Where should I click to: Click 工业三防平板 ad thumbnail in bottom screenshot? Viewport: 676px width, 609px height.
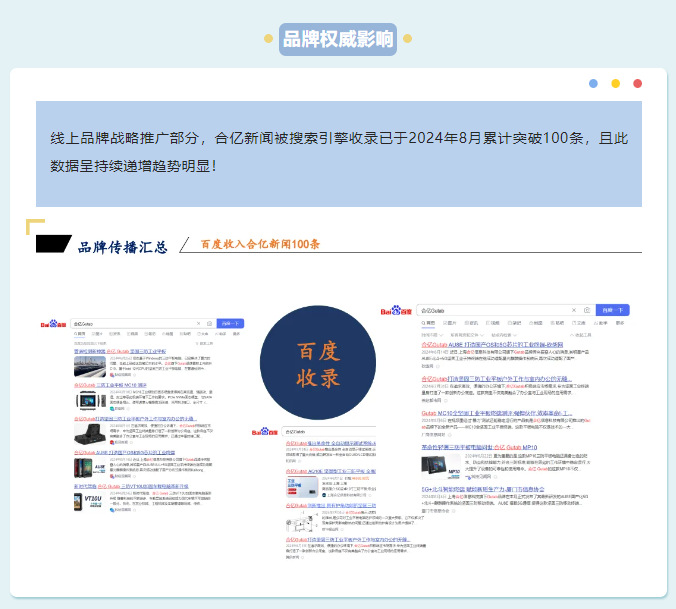click(302, 487)
